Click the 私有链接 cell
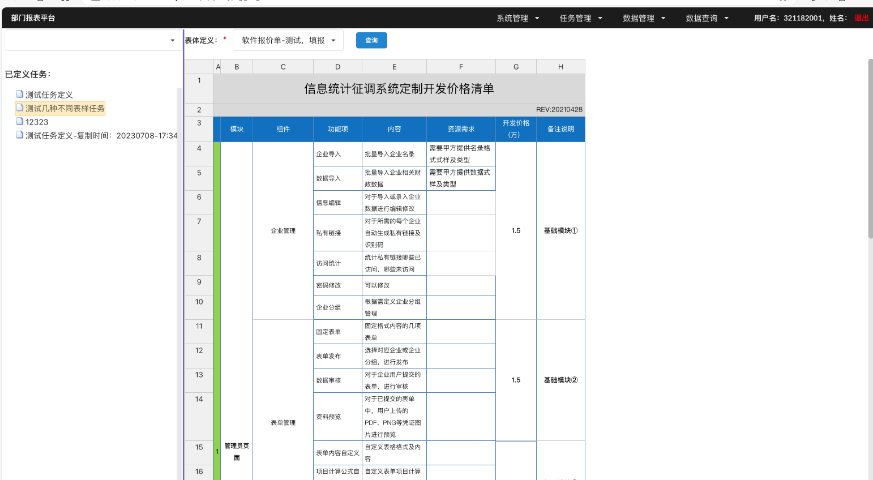Viewport: 873px width, 480px height. (x=338, y=233)
